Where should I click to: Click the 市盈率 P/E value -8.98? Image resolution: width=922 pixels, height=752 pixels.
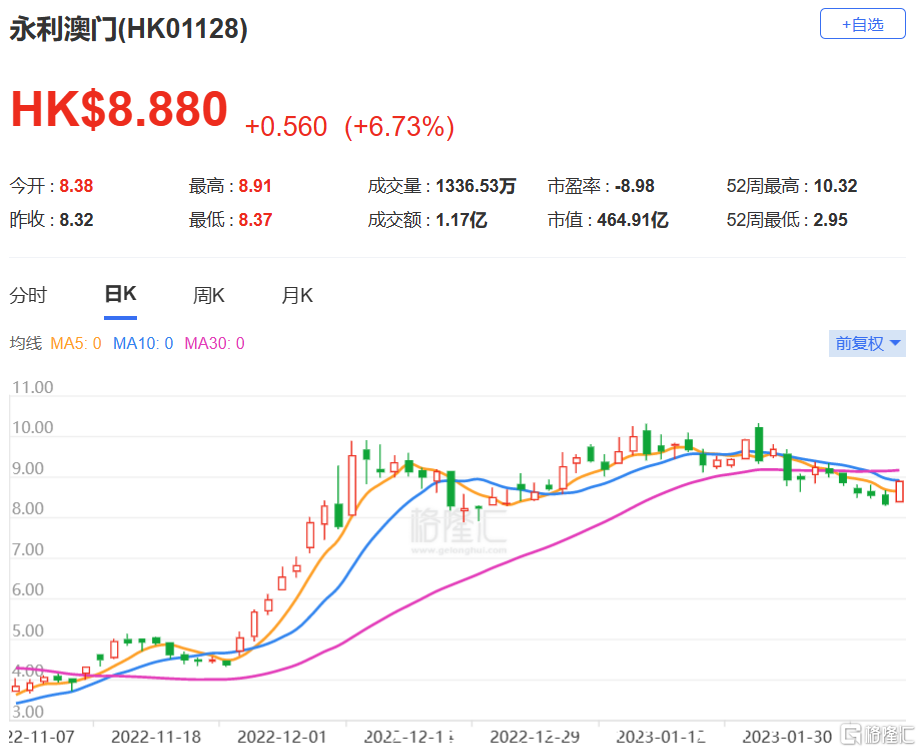tap(634, 186)
